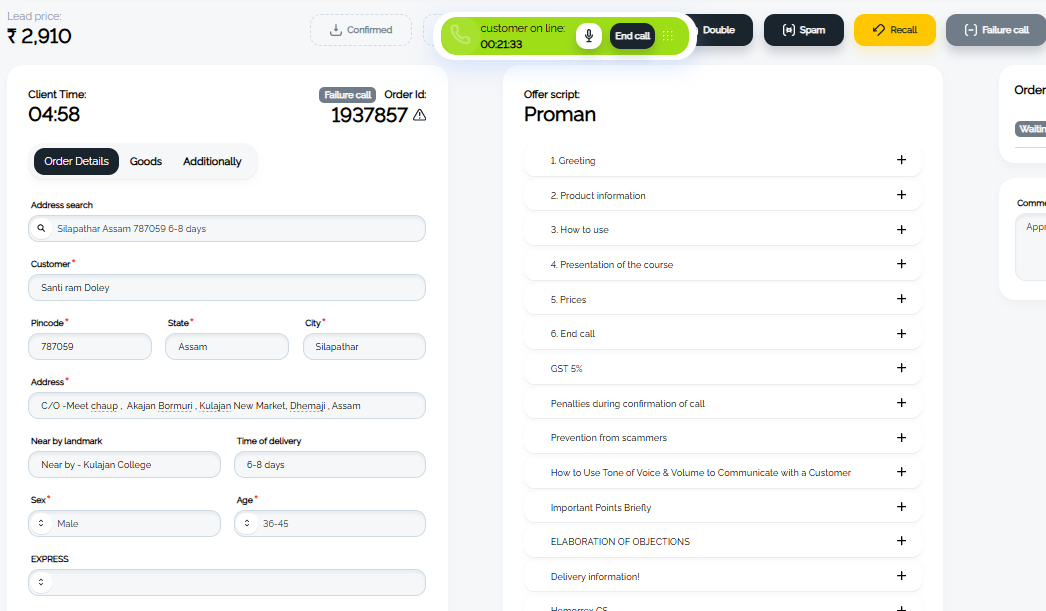Image resolution: width=1046 pixels, height=611 pixels.
Task: Mute the microphone in call bar
Action: point(588,36)
